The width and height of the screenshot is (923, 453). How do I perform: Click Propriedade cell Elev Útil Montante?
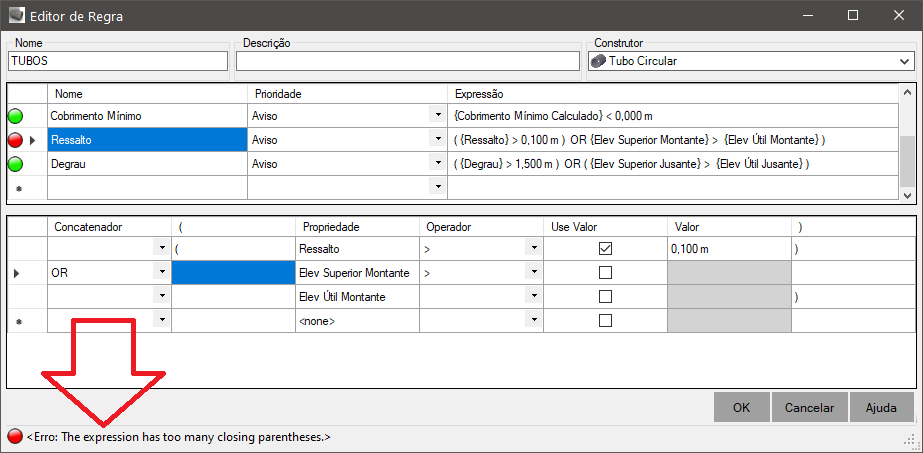357,297
